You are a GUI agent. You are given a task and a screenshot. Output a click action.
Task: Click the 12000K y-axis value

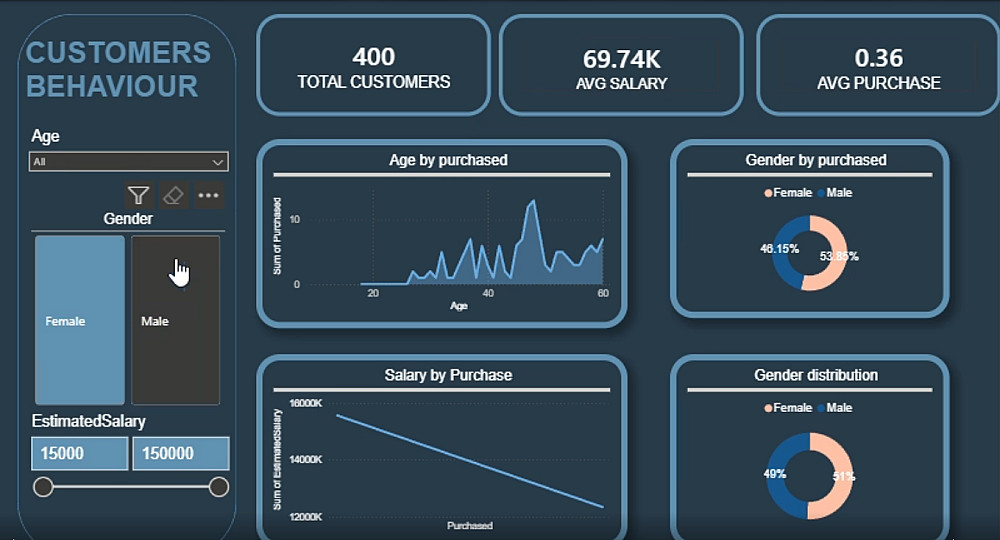click(x=306, y=516)
